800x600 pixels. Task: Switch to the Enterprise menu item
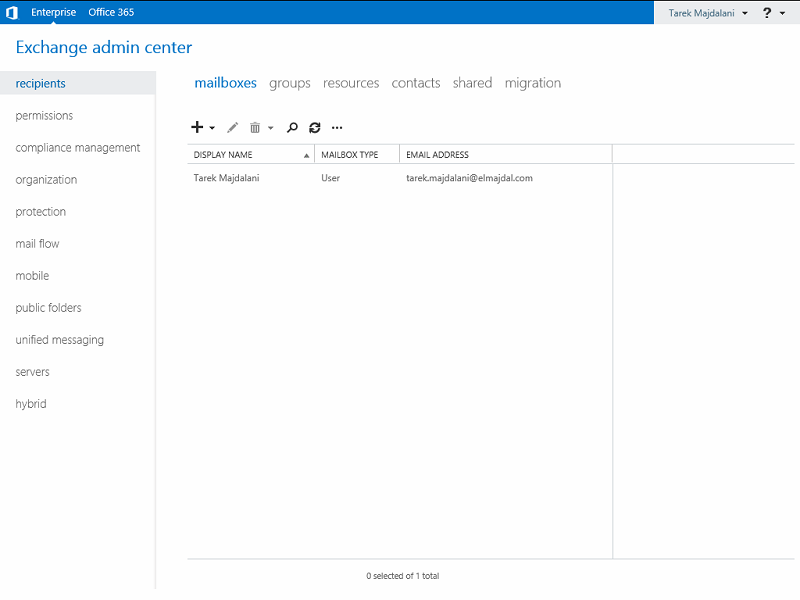pos(53,12)
